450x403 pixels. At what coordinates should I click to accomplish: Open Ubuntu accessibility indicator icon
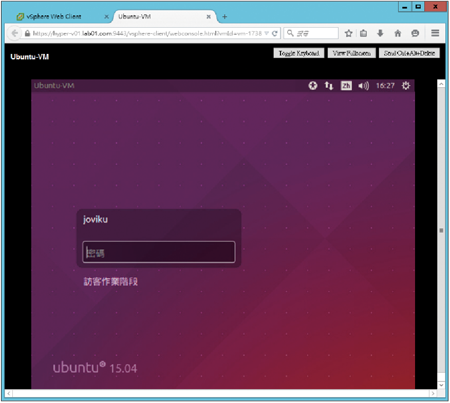[x=313, y=86]
